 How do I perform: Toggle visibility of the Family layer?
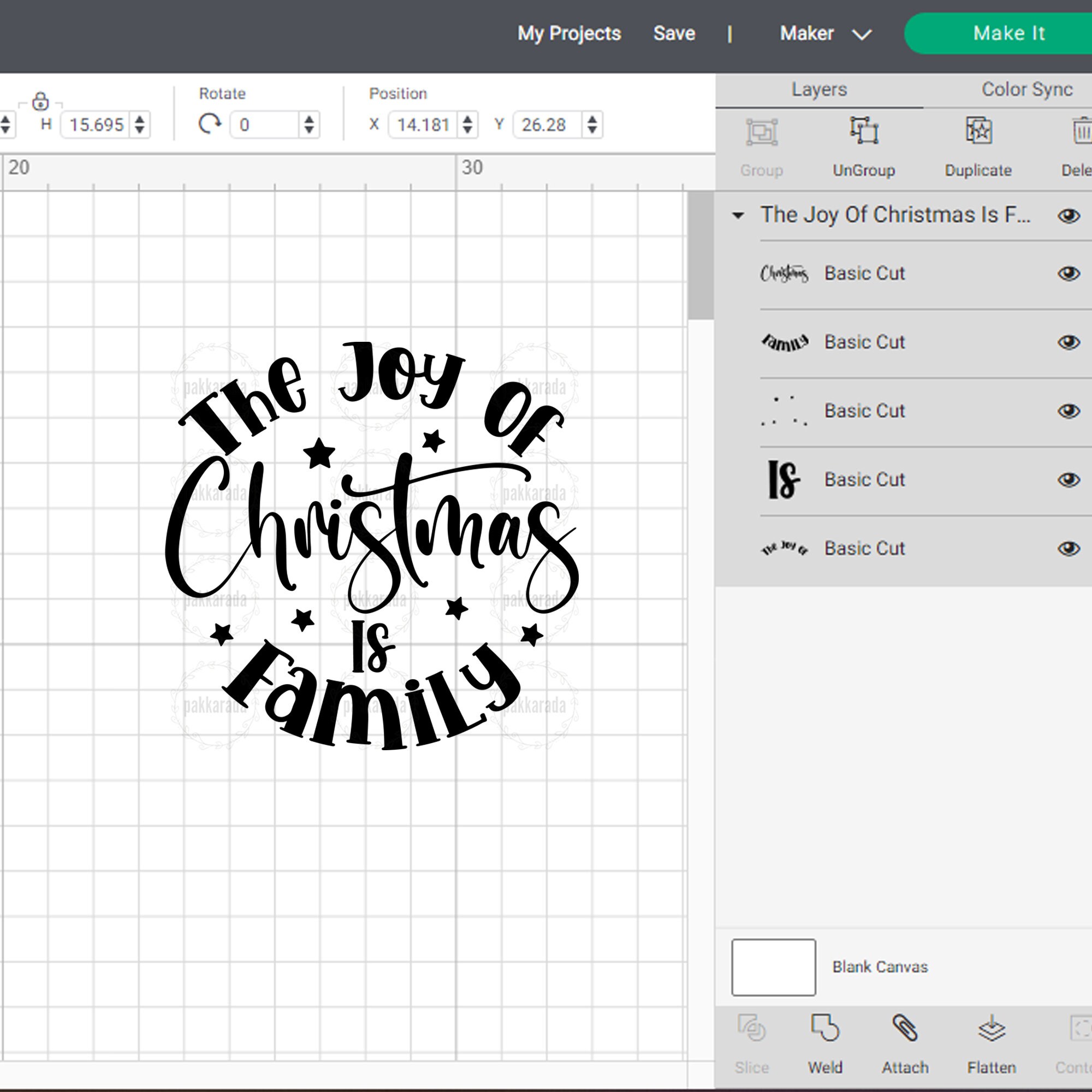pos(1069,342)
